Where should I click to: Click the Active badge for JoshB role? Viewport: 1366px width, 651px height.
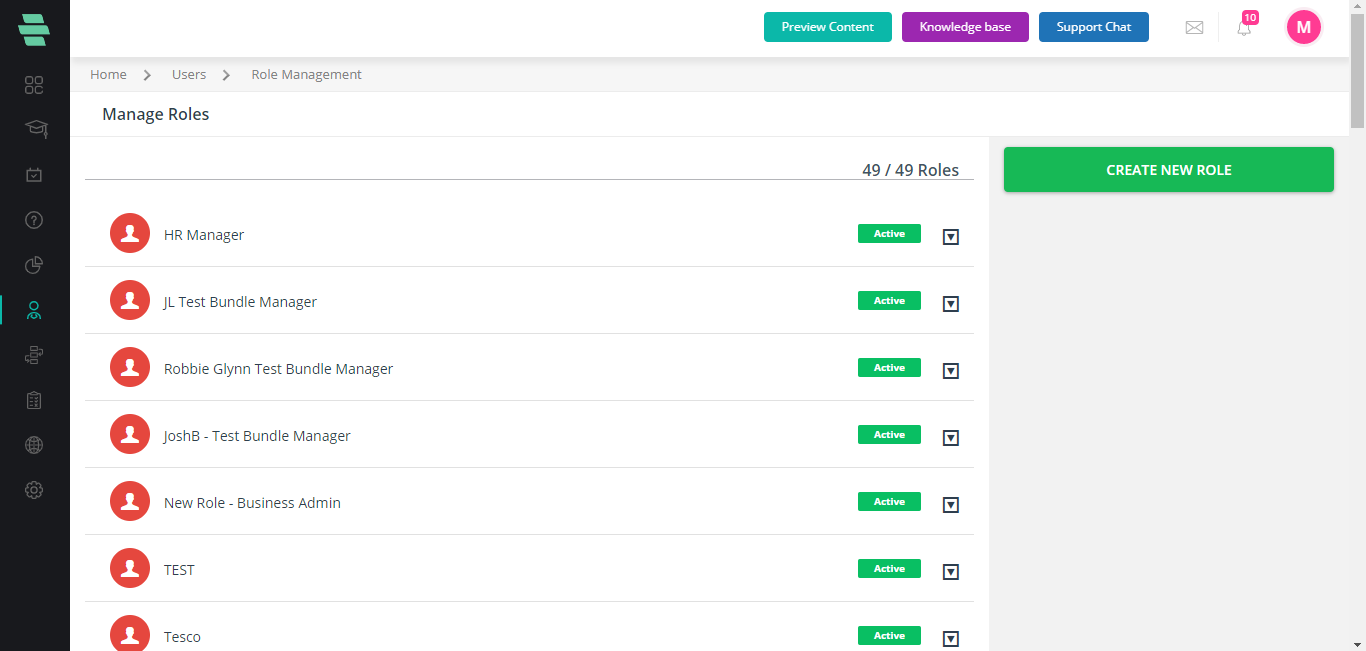click(x=889, y=435)
